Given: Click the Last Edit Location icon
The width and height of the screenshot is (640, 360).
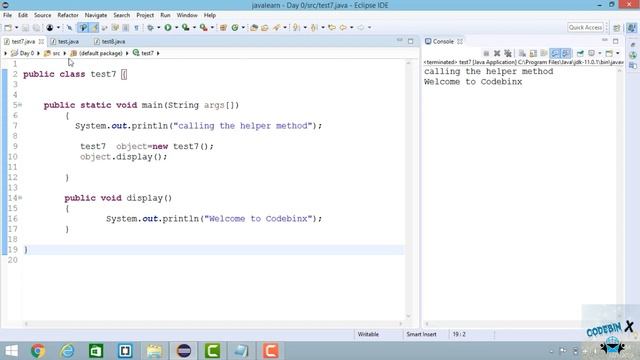Looking at the screenshot, I should click(332, 27).
